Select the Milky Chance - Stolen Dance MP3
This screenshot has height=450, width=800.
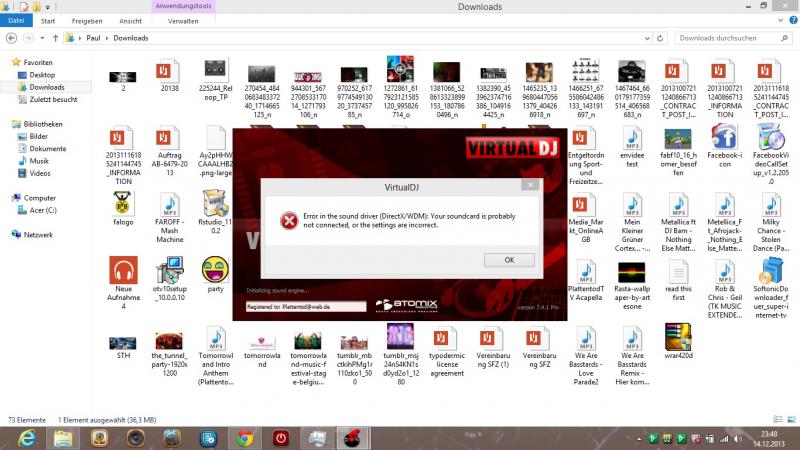pos(770,222)
